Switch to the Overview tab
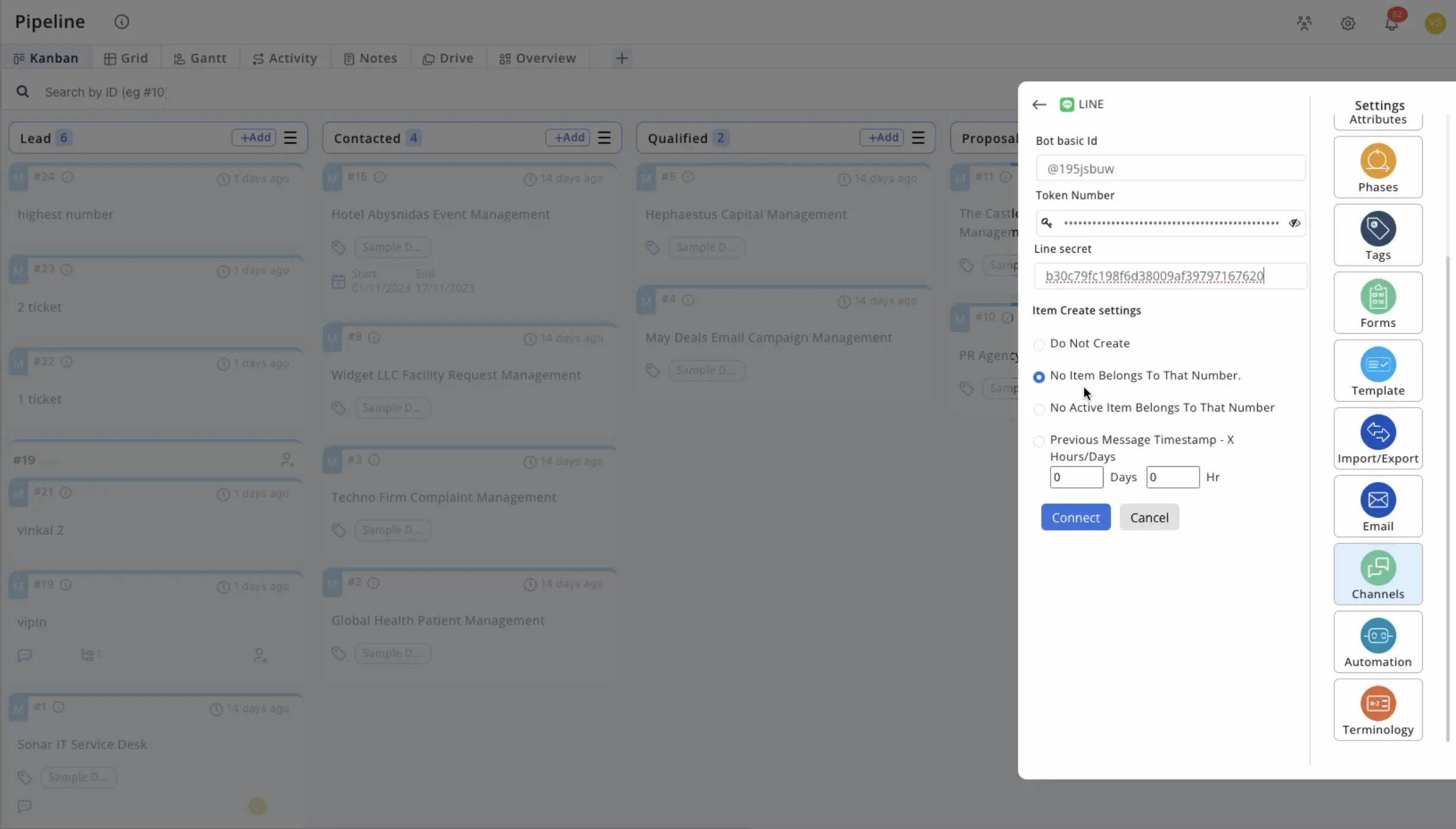 coord(538,58)
